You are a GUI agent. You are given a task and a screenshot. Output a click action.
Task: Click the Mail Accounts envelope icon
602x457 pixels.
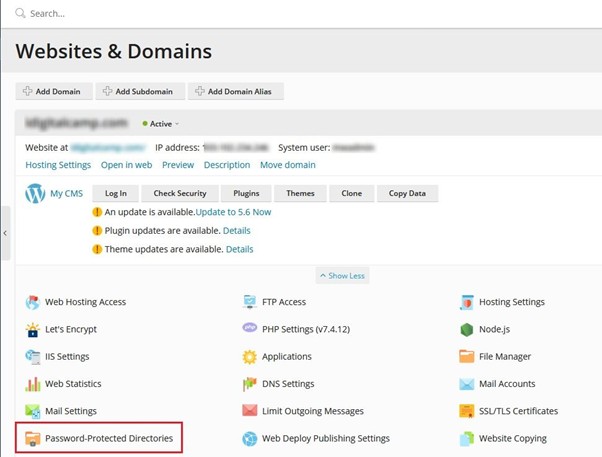pyautogui.click(x=467, y=384)
